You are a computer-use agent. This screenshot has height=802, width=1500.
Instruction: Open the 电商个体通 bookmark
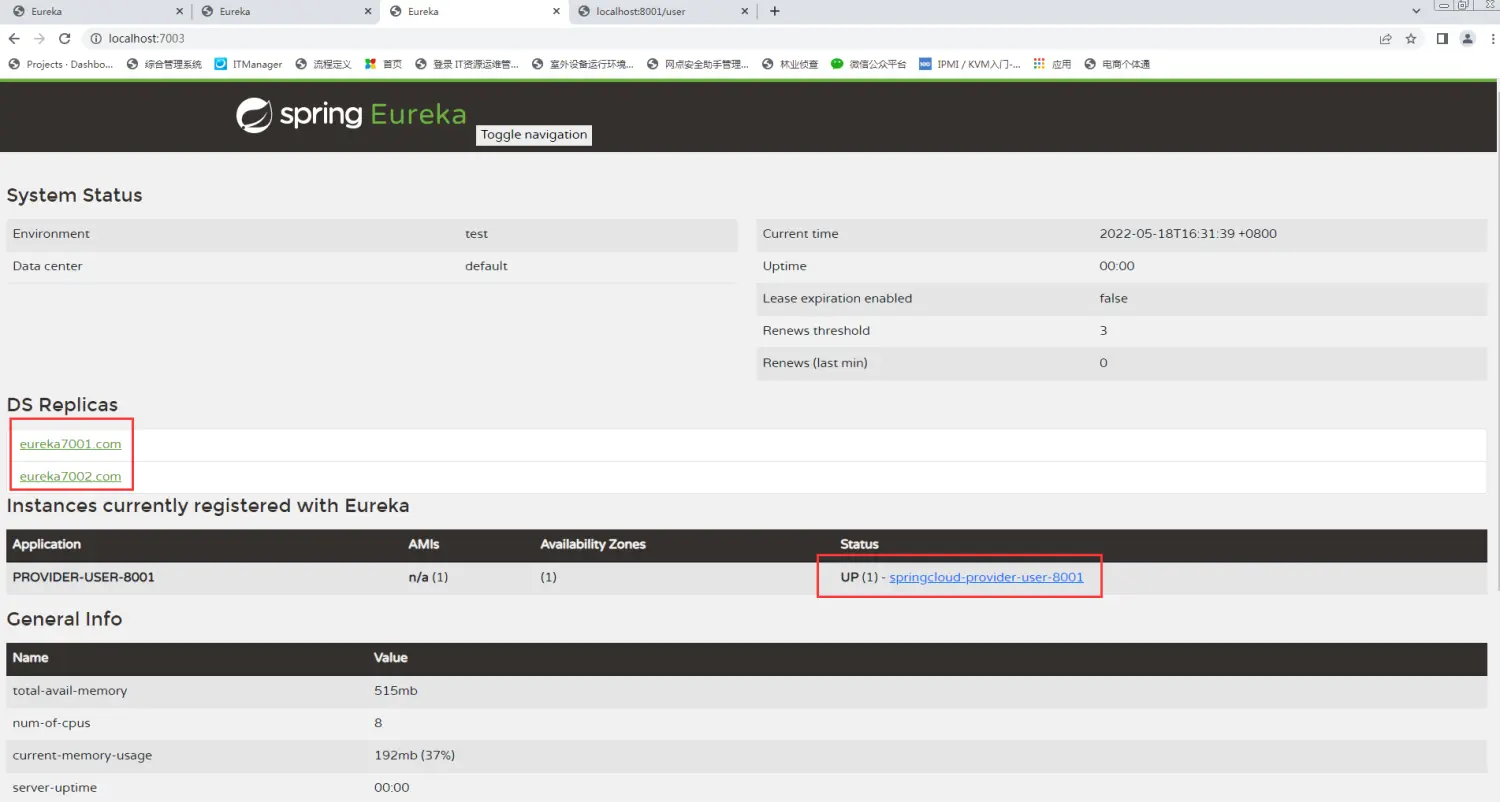tap(1116, 64)
